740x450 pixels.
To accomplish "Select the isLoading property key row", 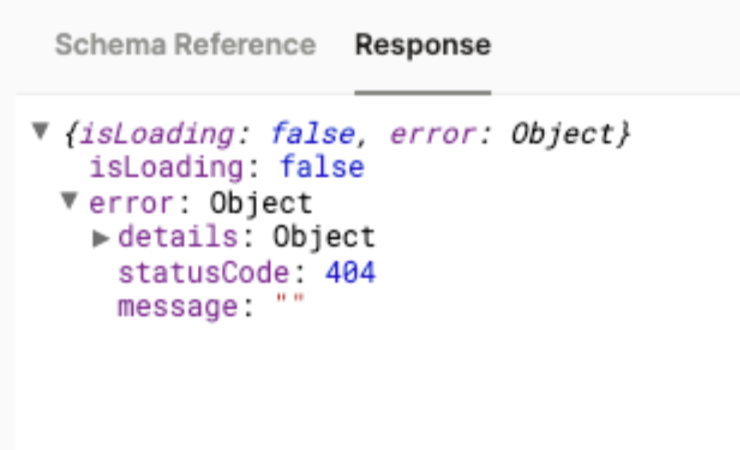I will [x=165, y=166].
